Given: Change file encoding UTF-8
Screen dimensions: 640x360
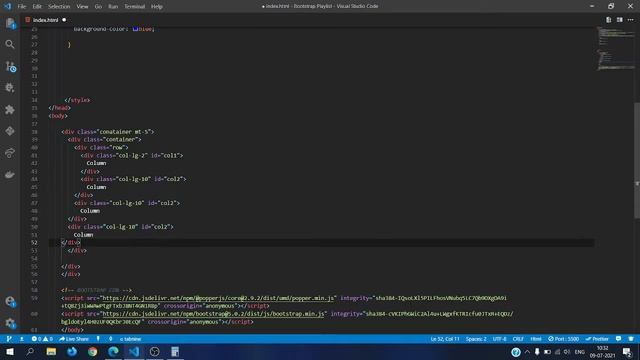Looking at the screenshot, I should click(499, 339).
